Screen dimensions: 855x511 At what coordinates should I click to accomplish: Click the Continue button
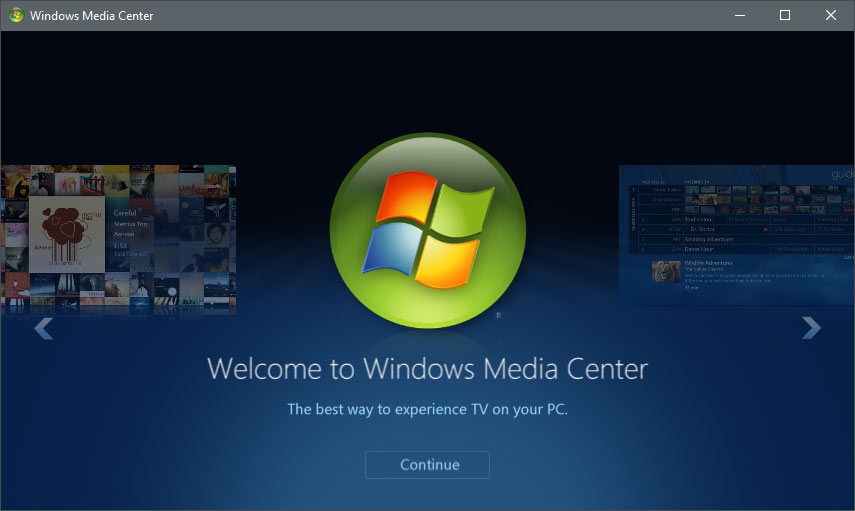tap(427, 465)
